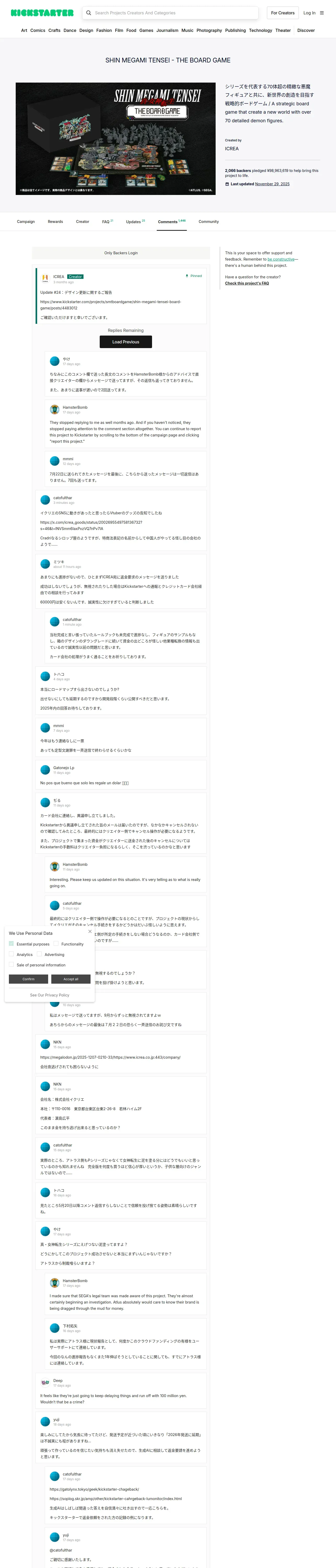Image resolution: width=336 pixels, height=1568 pixels.
Task: Select Games in the category menu
Action: pos(146,30)
